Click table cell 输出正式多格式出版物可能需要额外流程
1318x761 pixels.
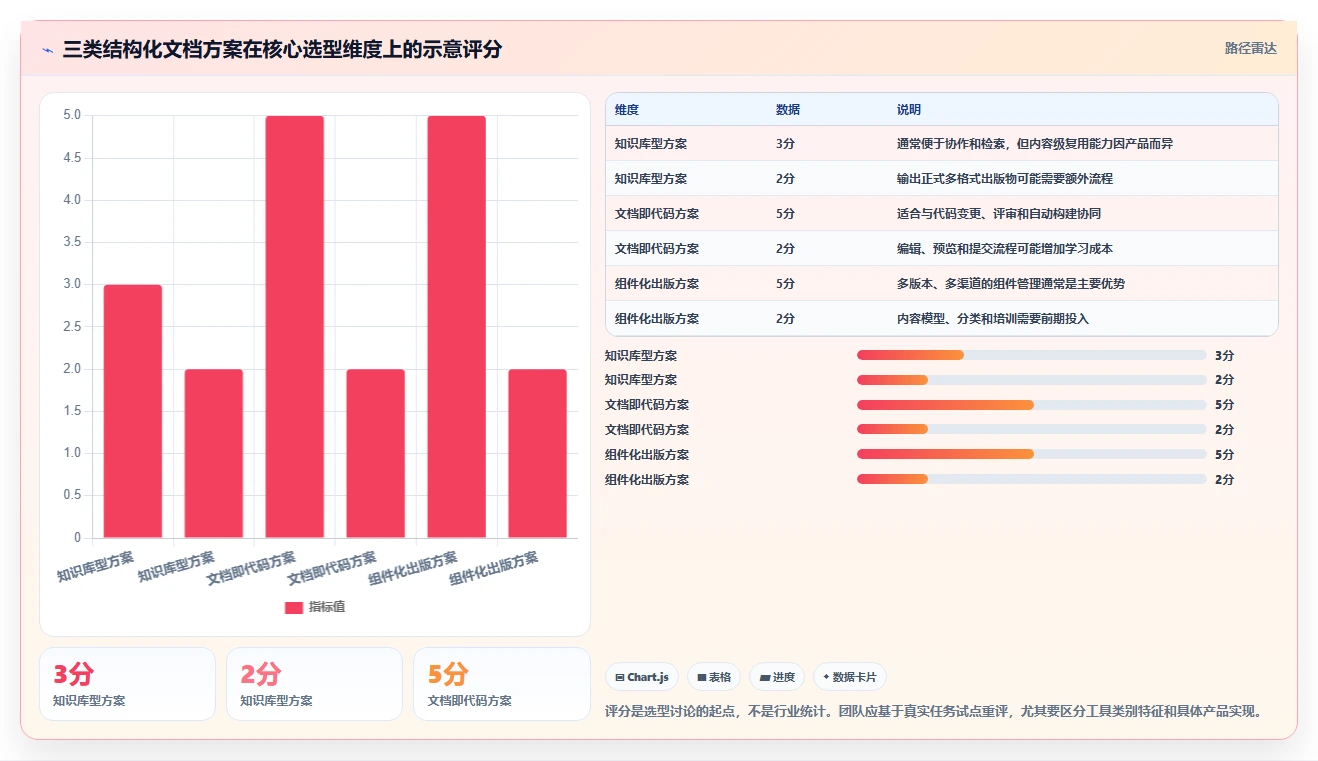point(1005,179)
